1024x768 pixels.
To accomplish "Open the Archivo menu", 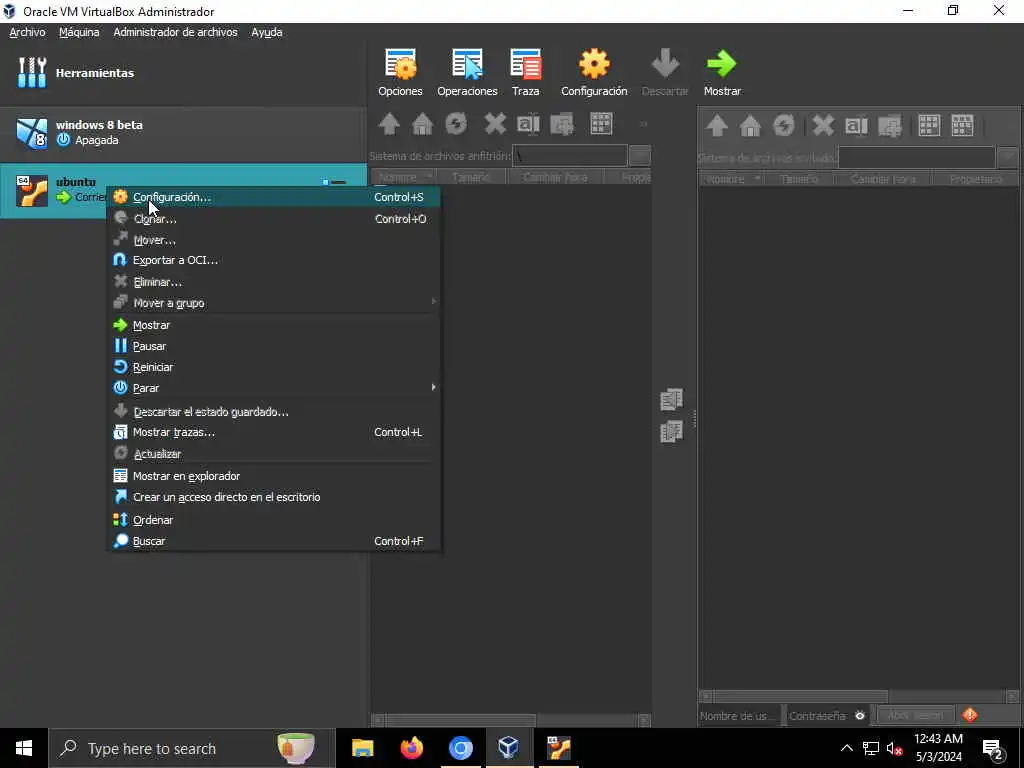I will (27, 32).
